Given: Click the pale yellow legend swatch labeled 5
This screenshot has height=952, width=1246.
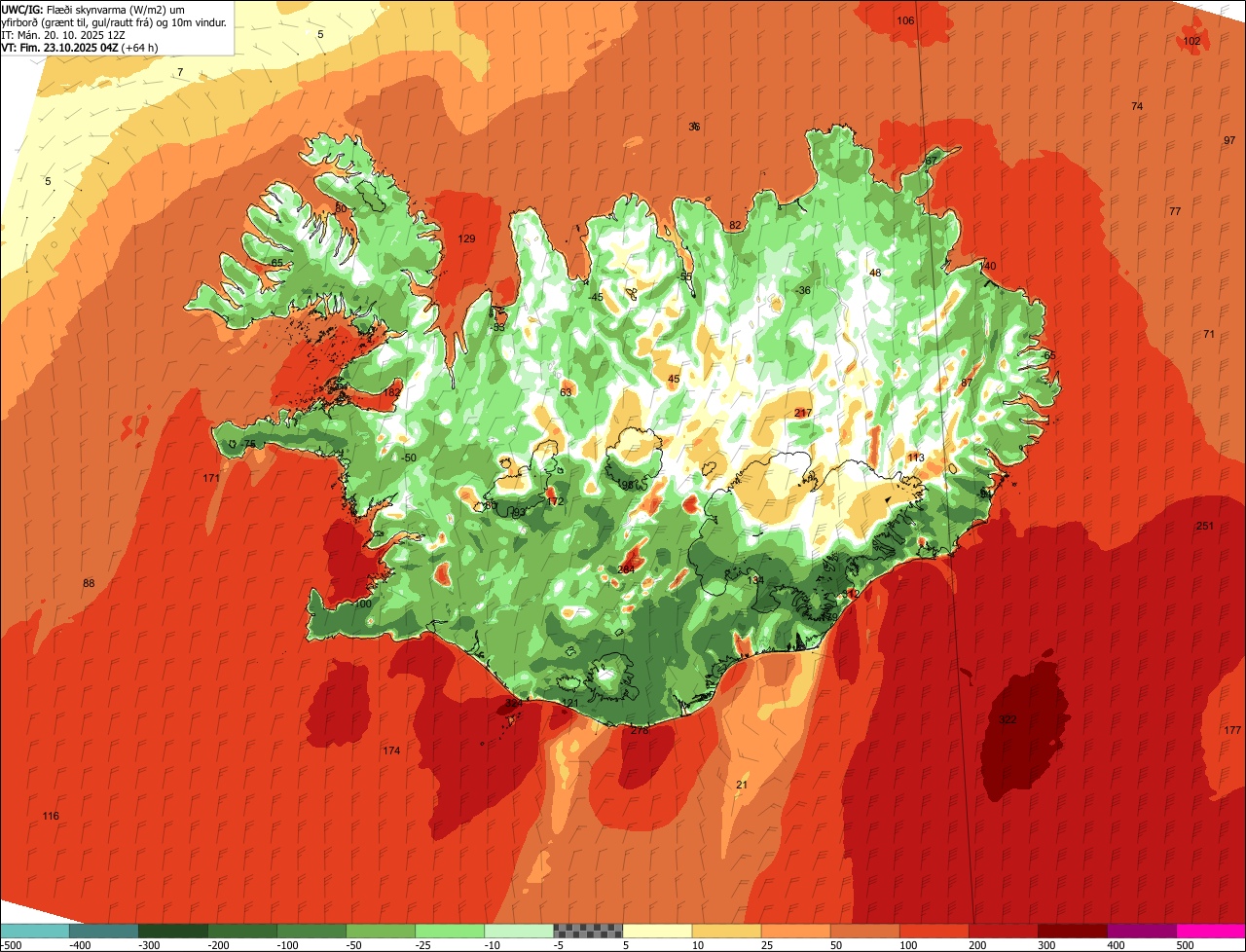Looking at the screenshot, I should [657, 930].
